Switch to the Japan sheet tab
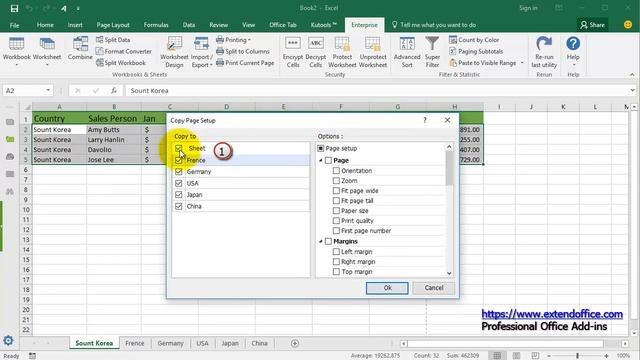 pyautogui.click(x=230, y=343)
